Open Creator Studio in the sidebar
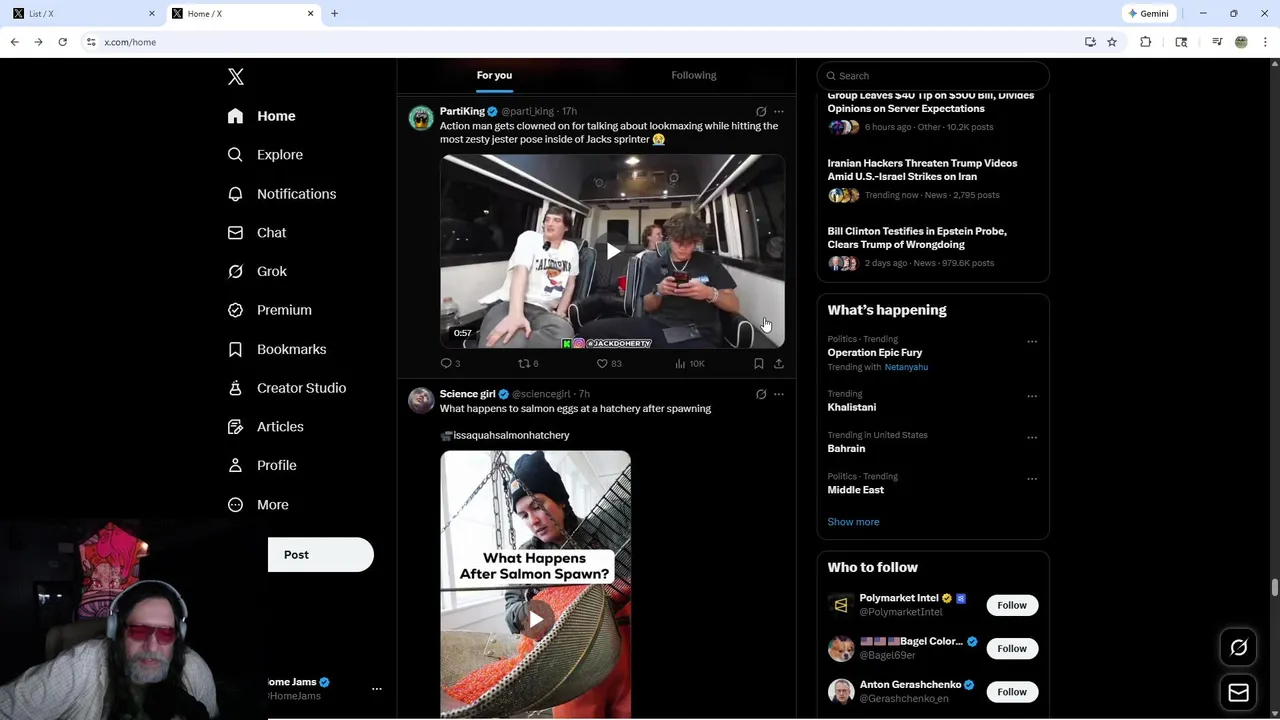The height and width of the screenshot is (720, 1280). [x=286, y=388]
